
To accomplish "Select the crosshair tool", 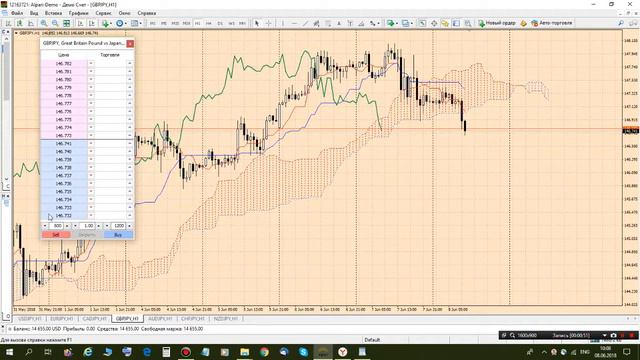I will tap(269, 23).
